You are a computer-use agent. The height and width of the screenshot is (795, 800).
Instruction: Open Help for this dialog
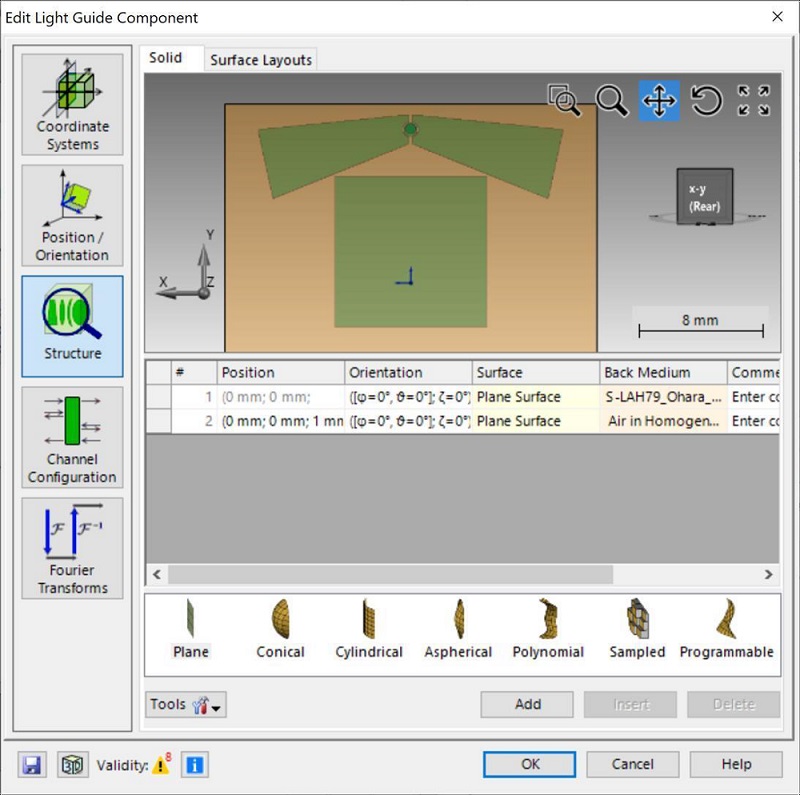pyautogui.click(x=736, y=764)
